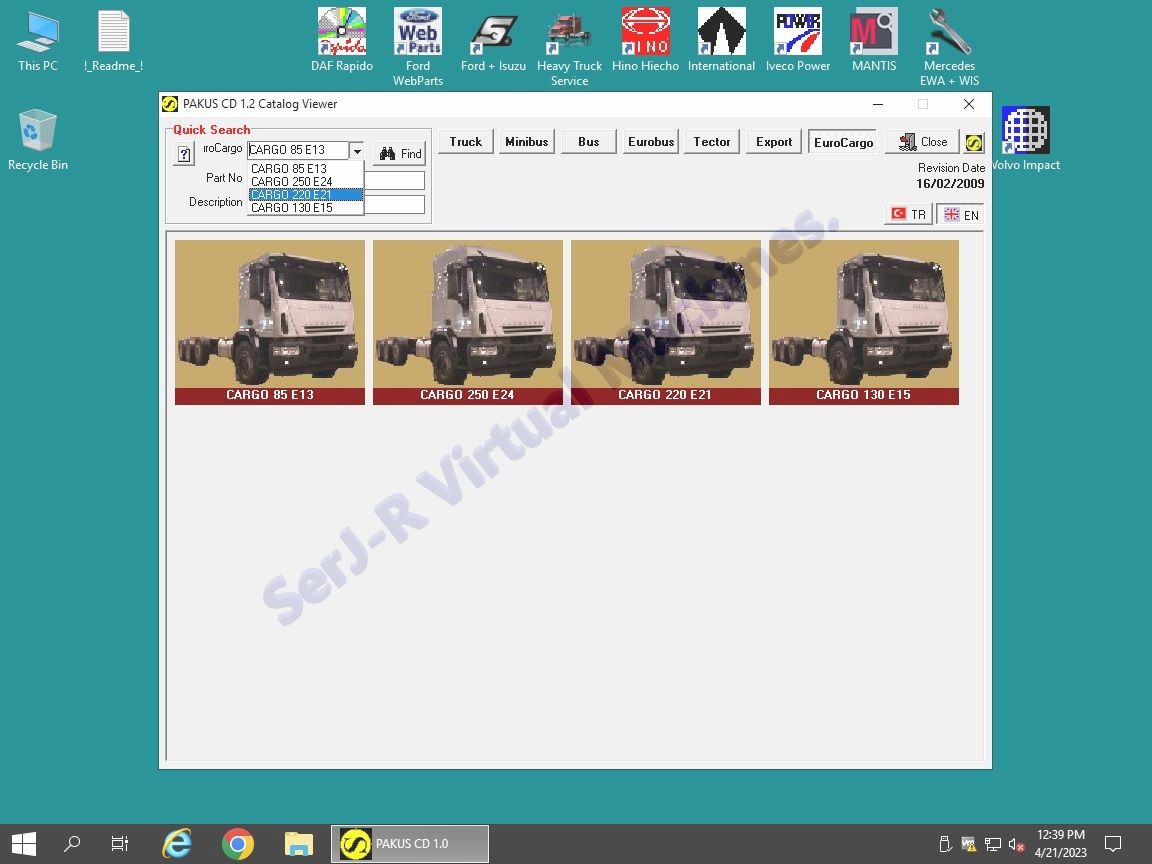
Task: Click the model combo box text field
Action: click(298, 150)
